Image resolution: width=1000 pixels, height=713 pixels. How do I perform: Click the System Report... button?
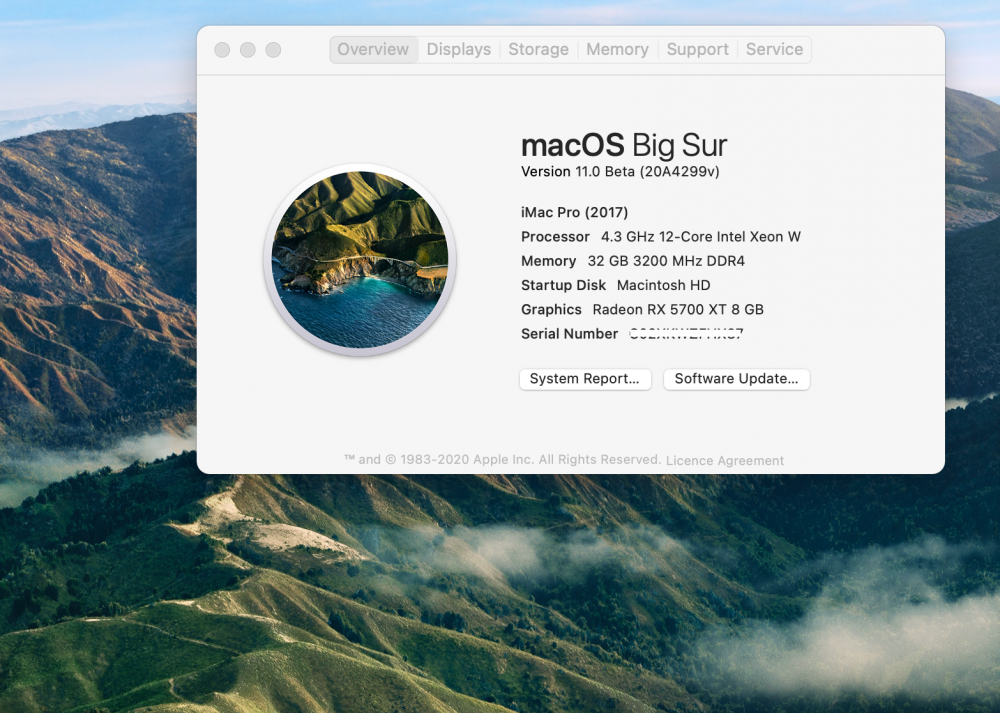(585, 379)
